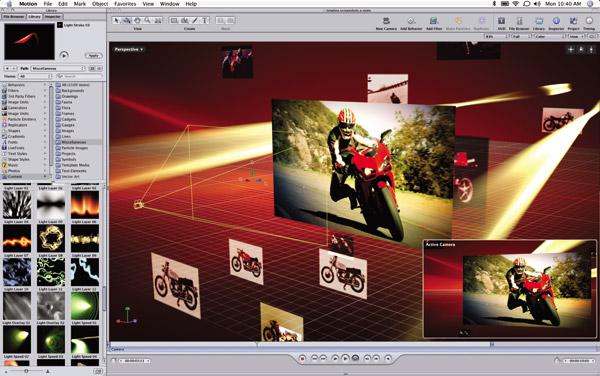This screenshot has width=600, height=376.
Task: Open the Object menu
Action: [100, 4]
